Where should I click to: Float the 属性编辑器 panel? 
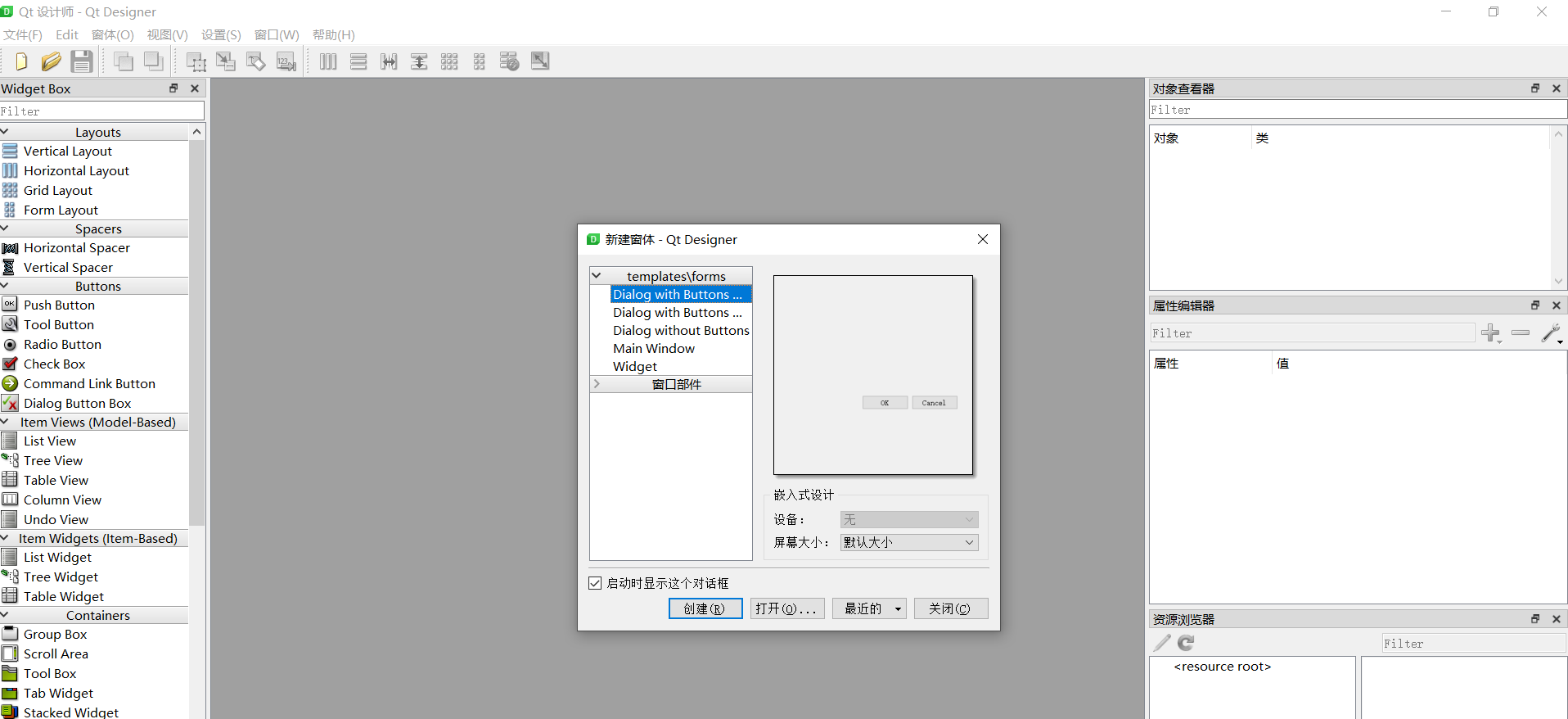tap(1535, 305)
